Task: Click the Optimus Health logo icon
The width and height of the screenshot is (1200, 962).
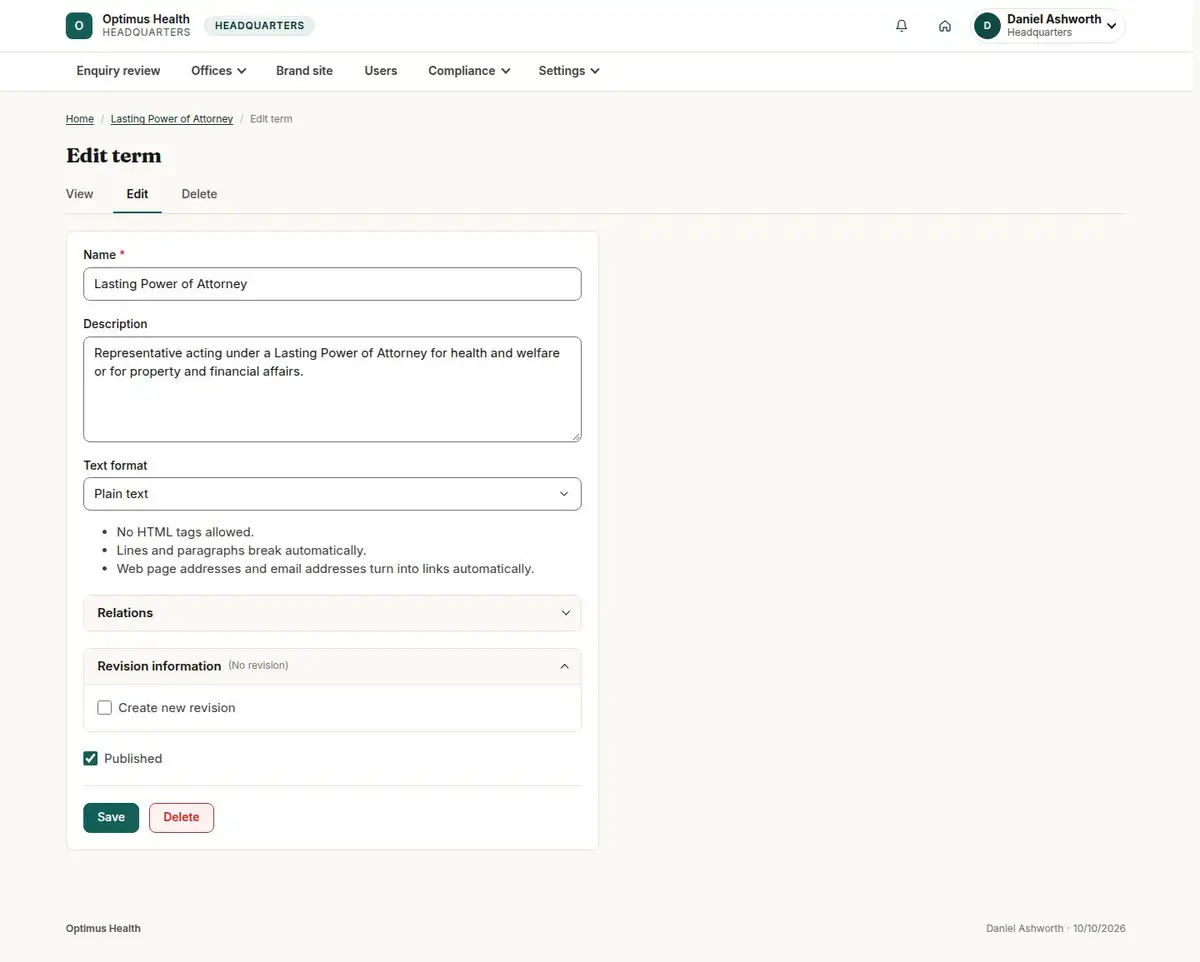Action: coord(79,26)
